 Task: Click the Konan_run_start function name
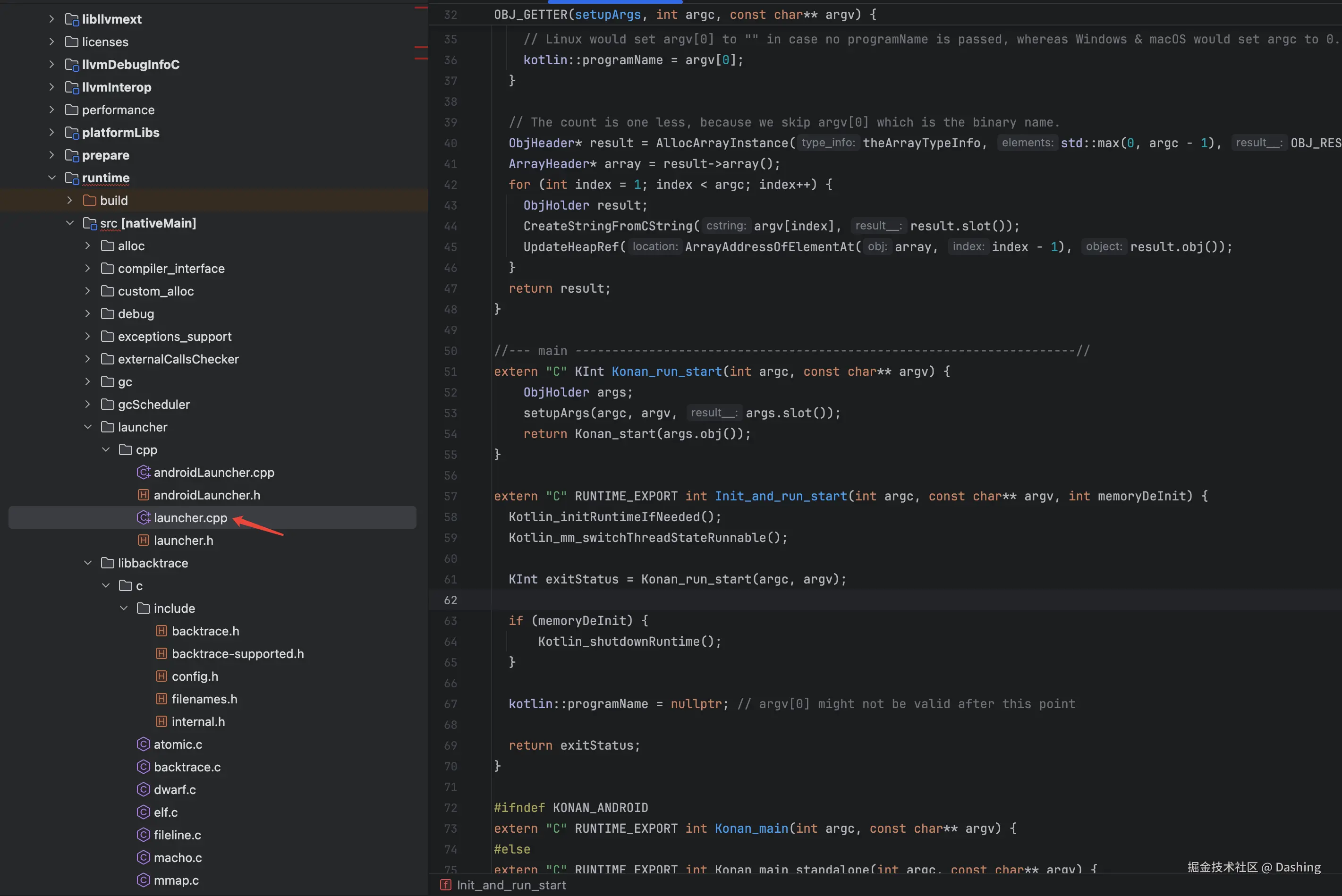(666, 372)
